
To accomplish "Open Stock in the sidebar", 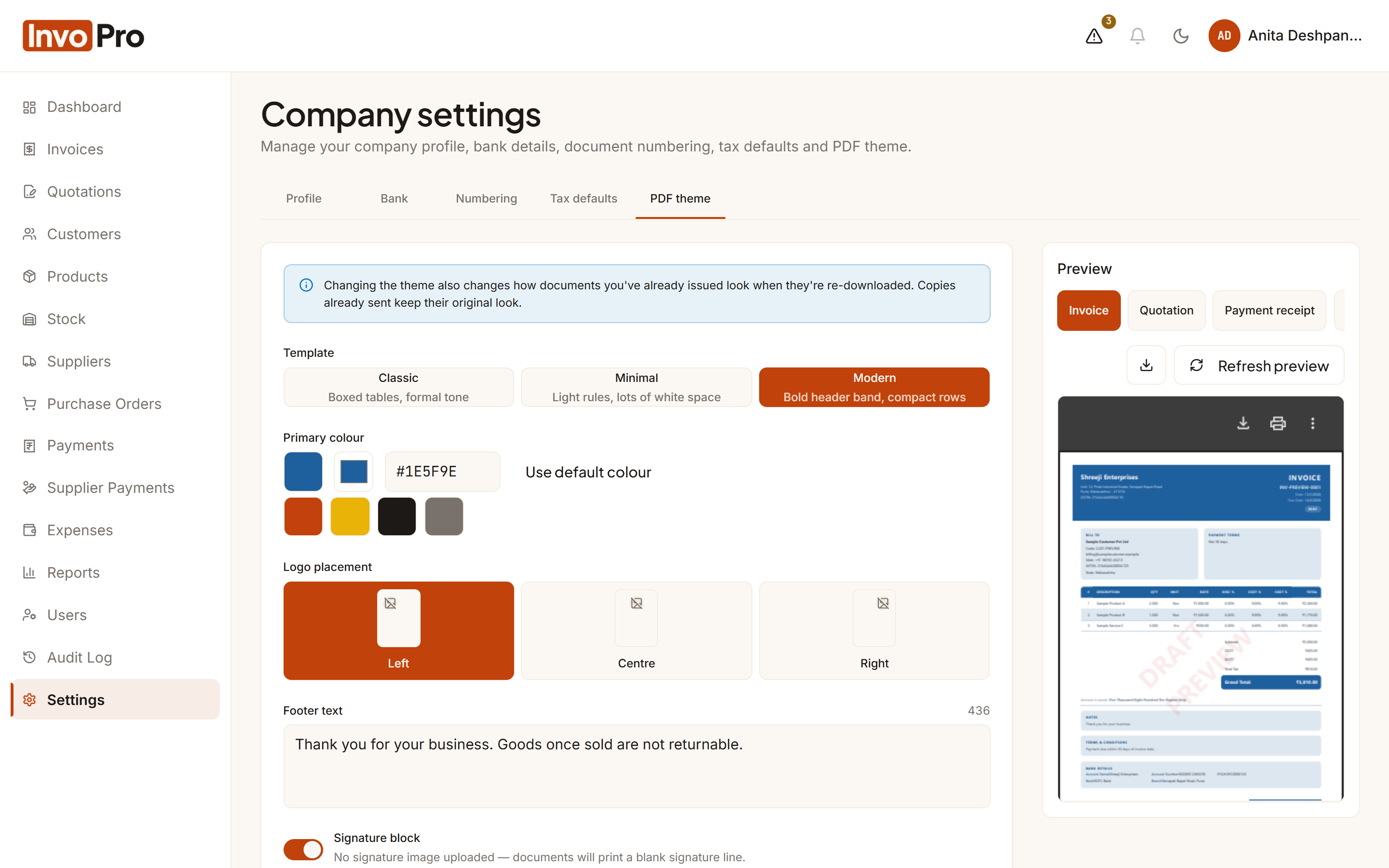I will click(115, 319).
